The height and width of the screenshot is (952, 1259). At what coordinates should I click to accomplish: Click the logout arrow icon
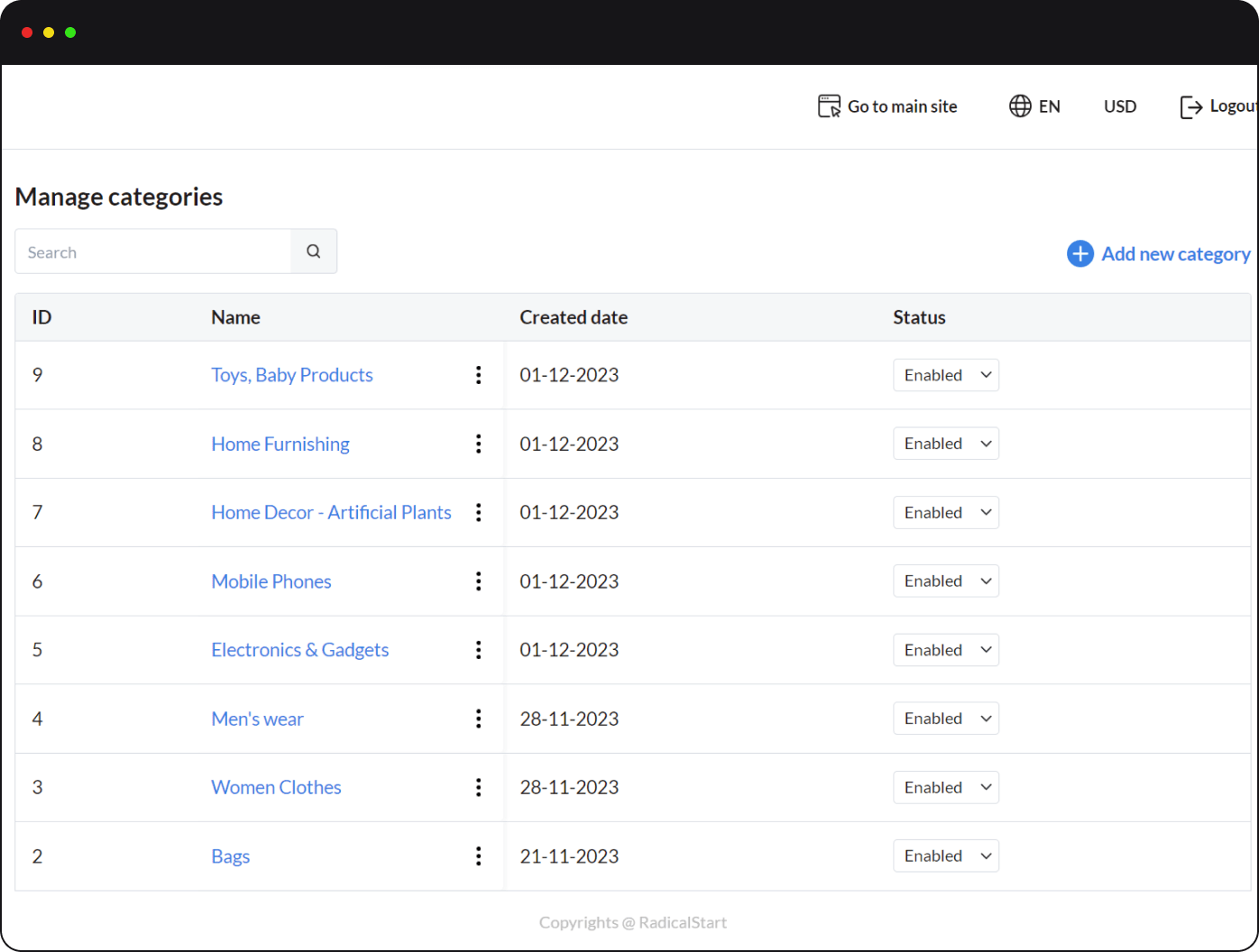pos(1190,105)
